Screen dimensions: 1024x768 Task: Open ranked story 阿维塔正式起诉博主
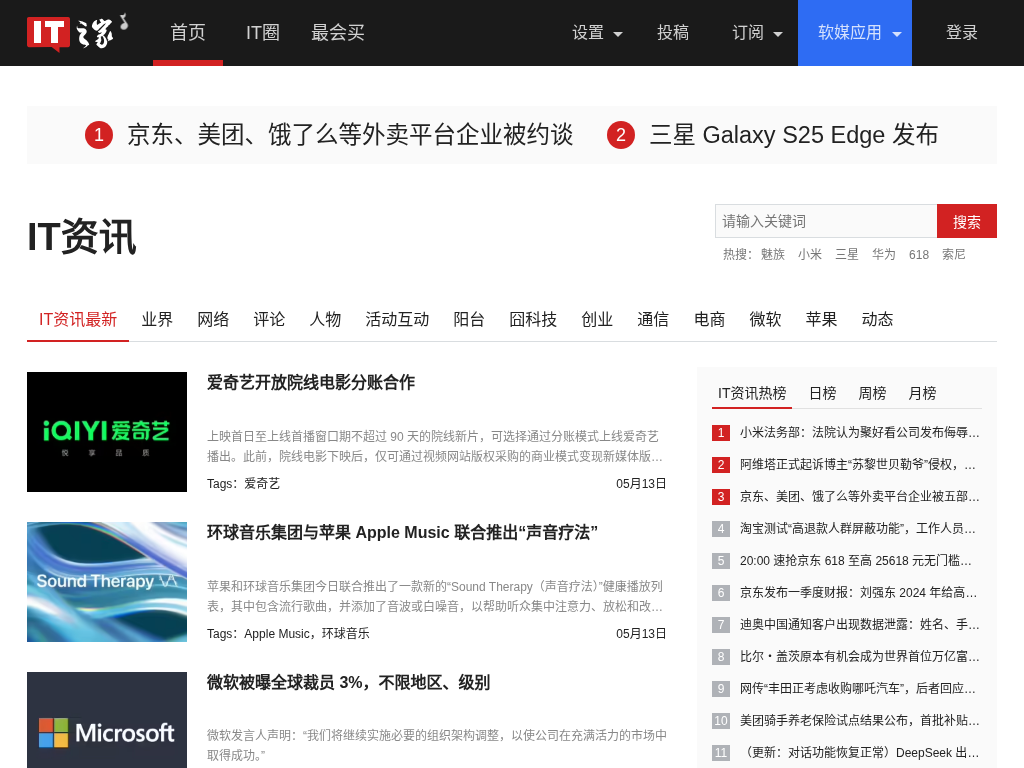857,464
